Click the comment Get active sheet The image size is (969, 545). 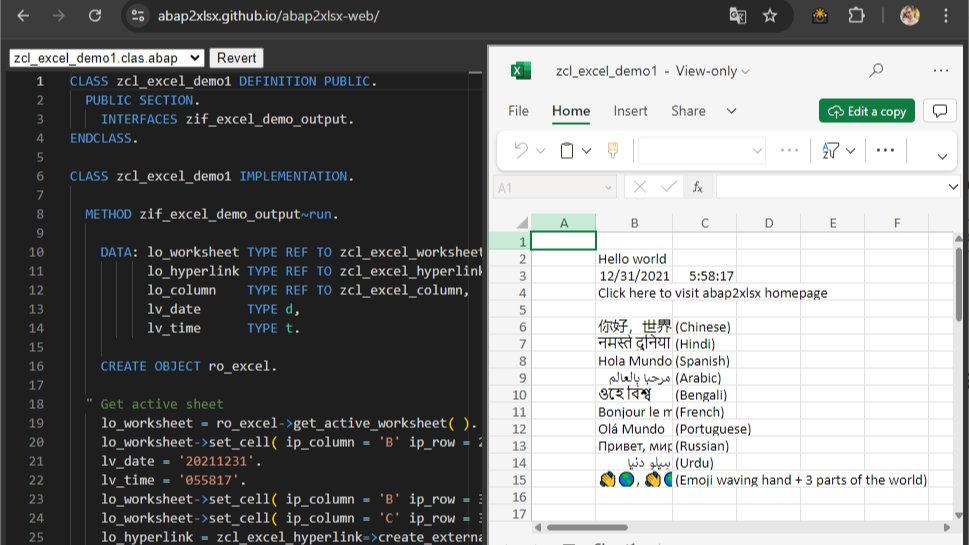tap(154, 404)
